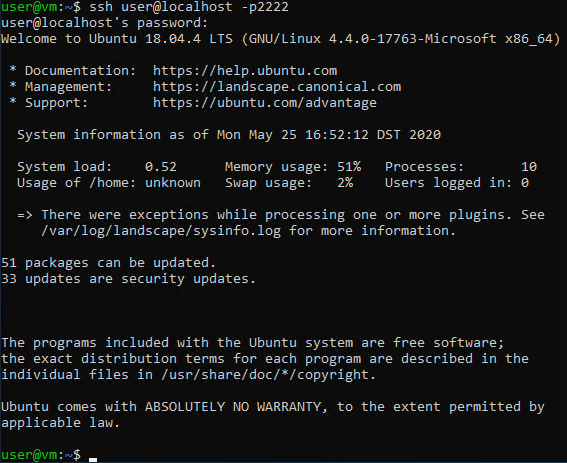Viewport: 567px width, 463px height.
Task: Click the Usage of /home unknown value
Action: click(x=173, y=183)
